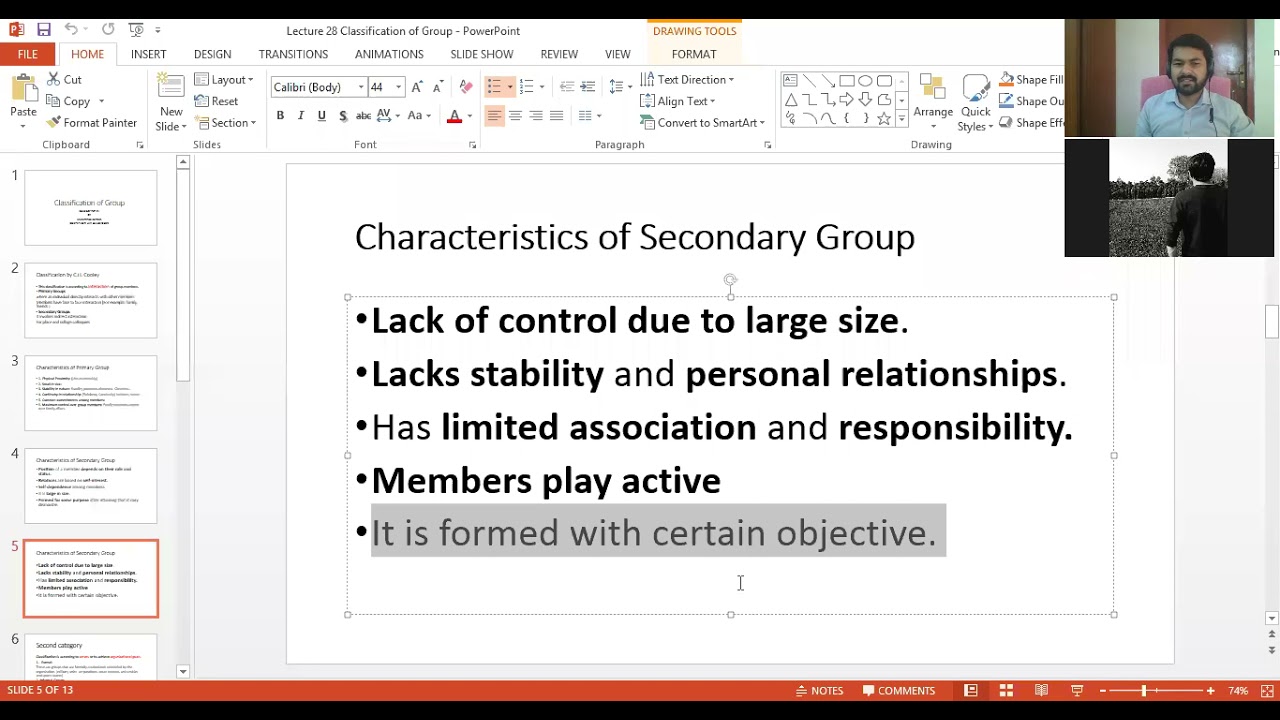Open the Section dropdown

click(226, 123)
